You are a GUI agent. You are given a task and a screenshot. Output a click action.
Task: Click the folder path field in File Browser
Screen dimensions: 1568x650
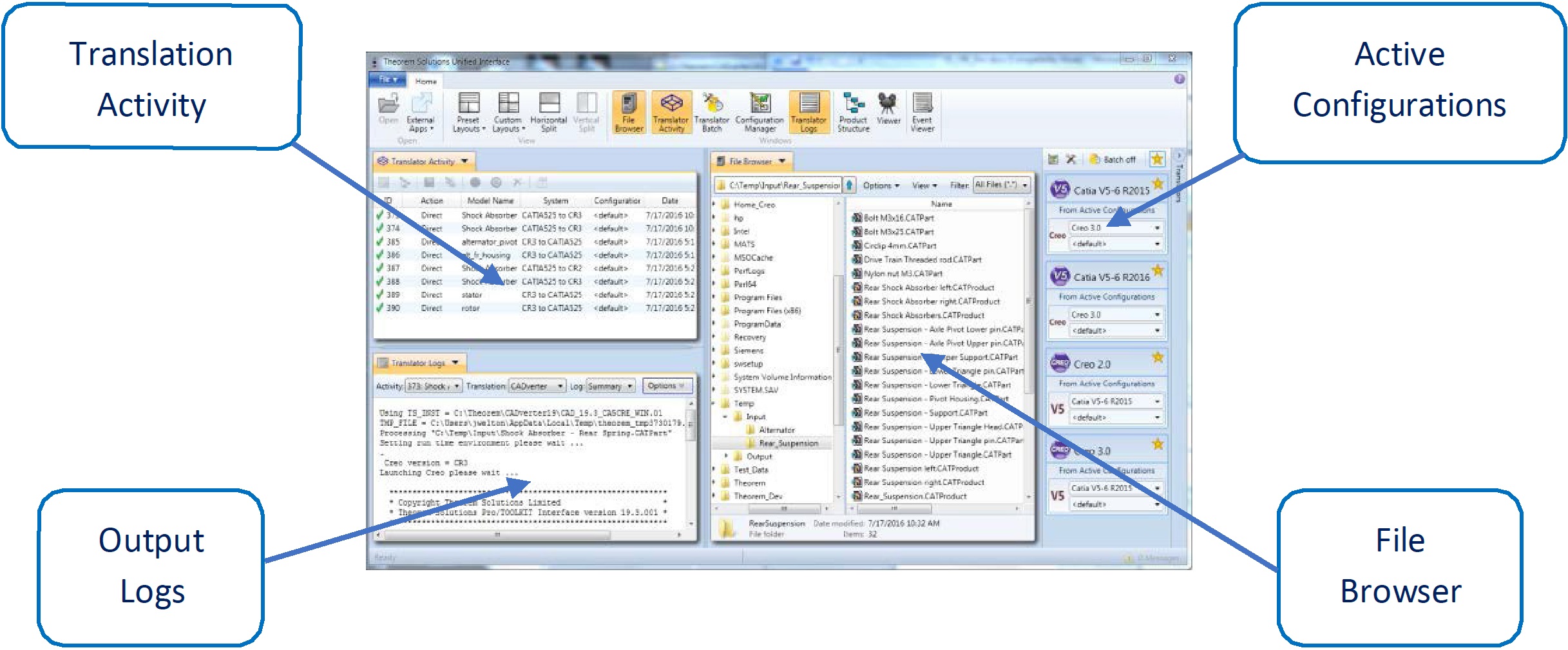click(x=778, y=186)
